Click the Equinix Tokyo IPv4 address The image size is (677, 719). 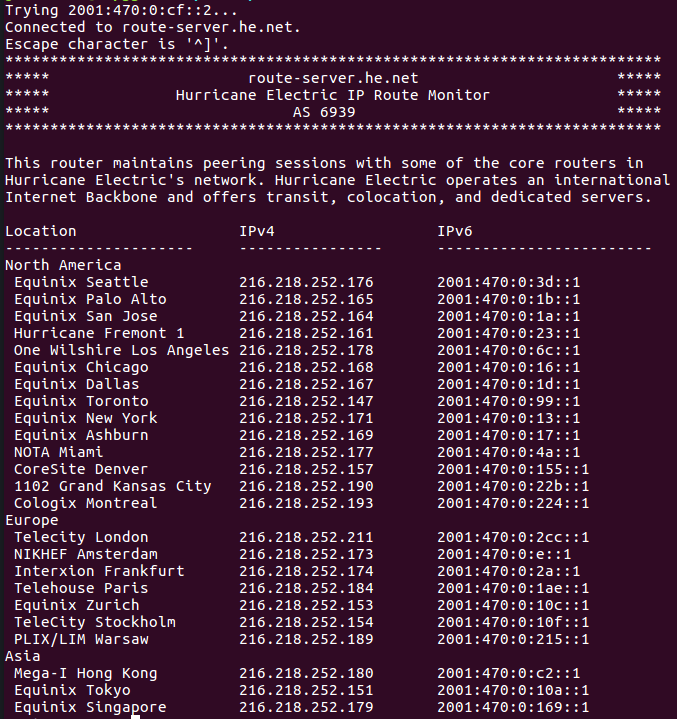[306, 690]
